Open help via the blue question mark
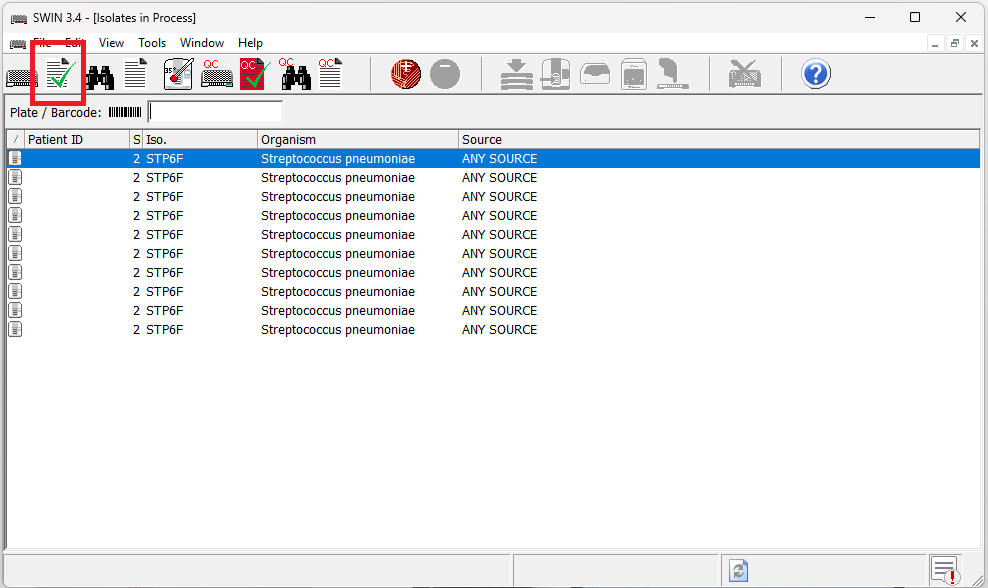This screenshot has width=988, height=588. click(x=816, y=74)
